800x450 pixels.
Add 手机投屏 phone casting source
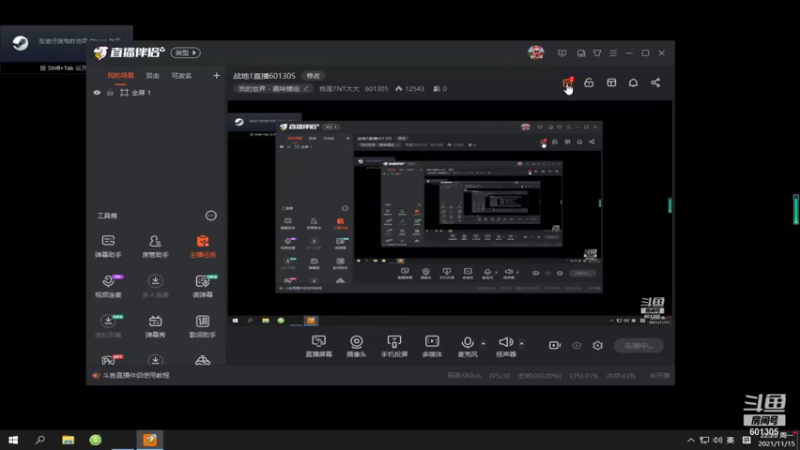point(394,346)
